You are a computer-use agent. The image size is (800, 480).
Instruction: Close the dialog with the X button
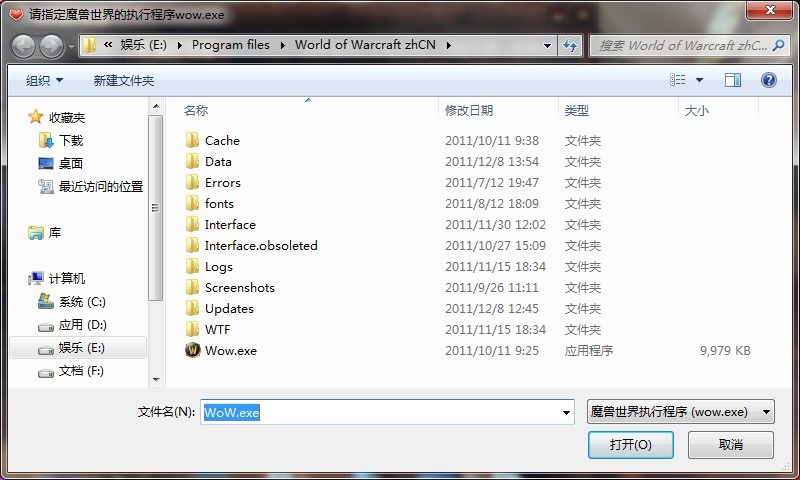(x=770, y=10)
